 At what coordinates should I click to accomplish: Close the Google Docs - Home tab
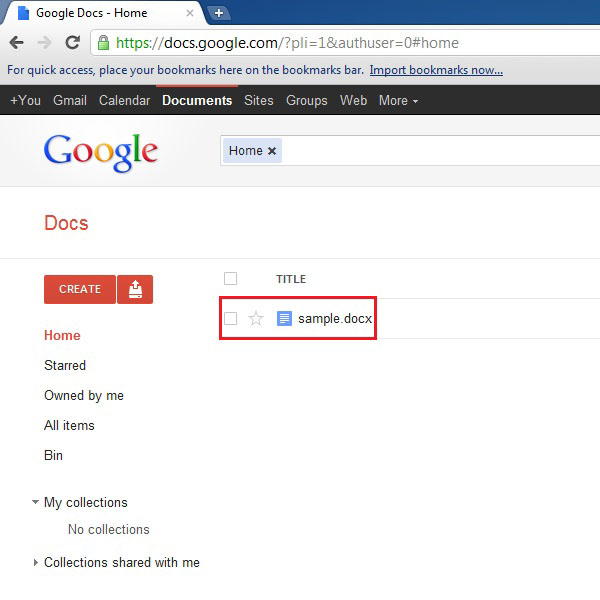click(189, 13)
